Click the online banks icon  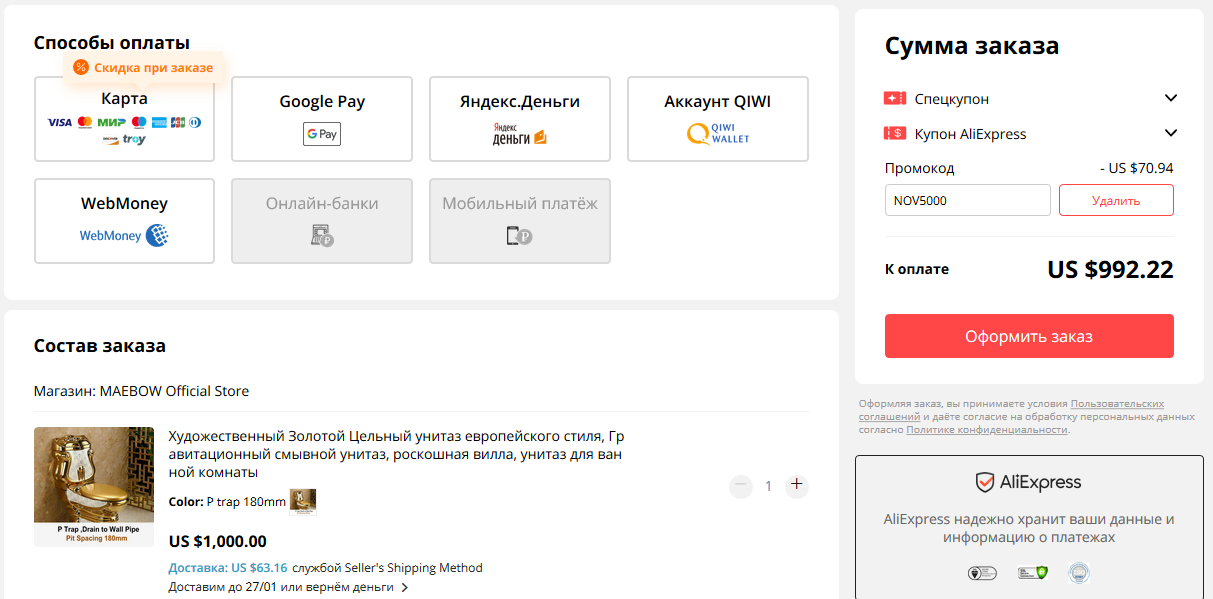point(322,236)
